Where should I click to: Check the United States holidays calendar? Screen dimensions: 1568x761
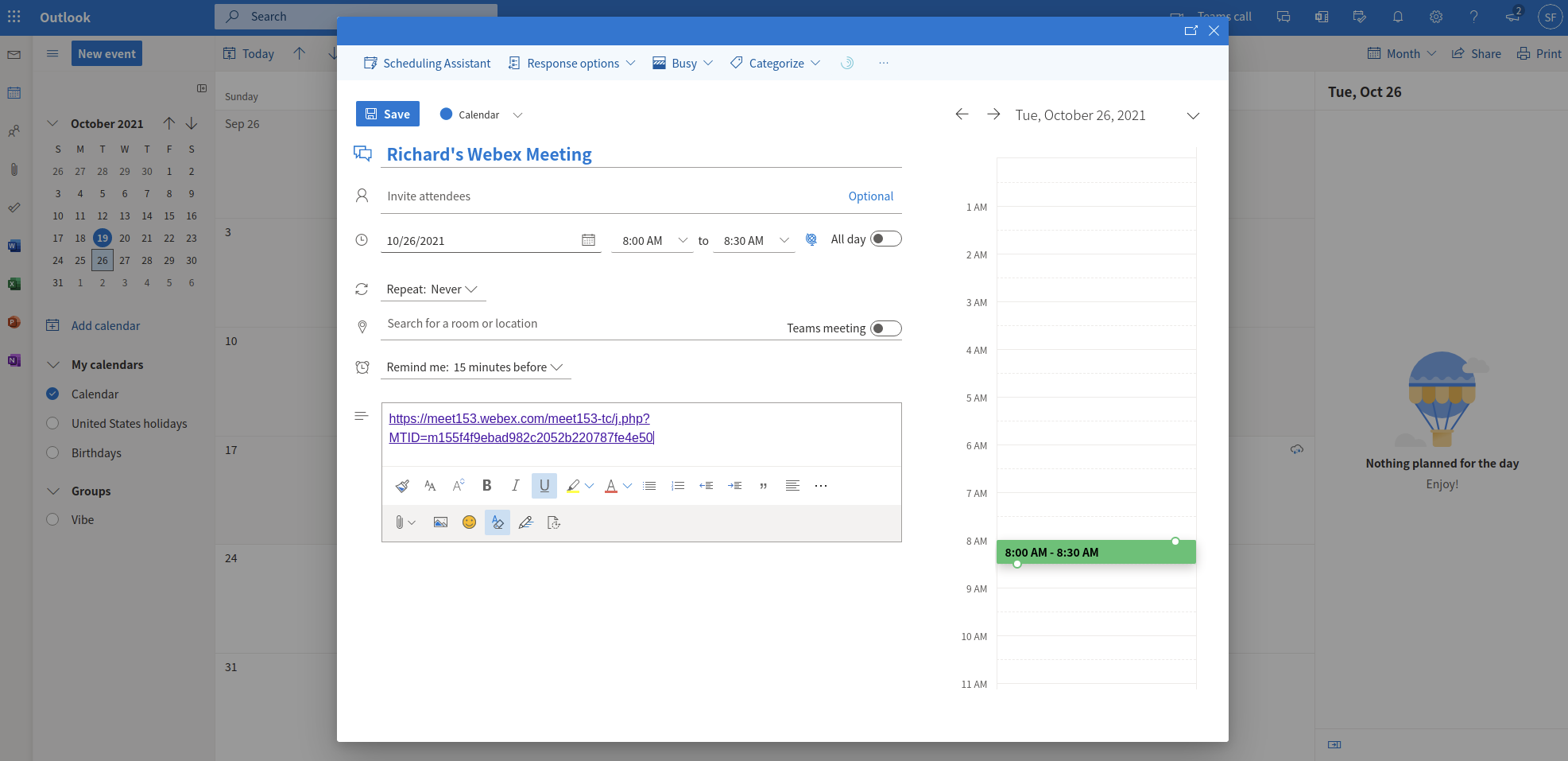(x=52, y=424)
